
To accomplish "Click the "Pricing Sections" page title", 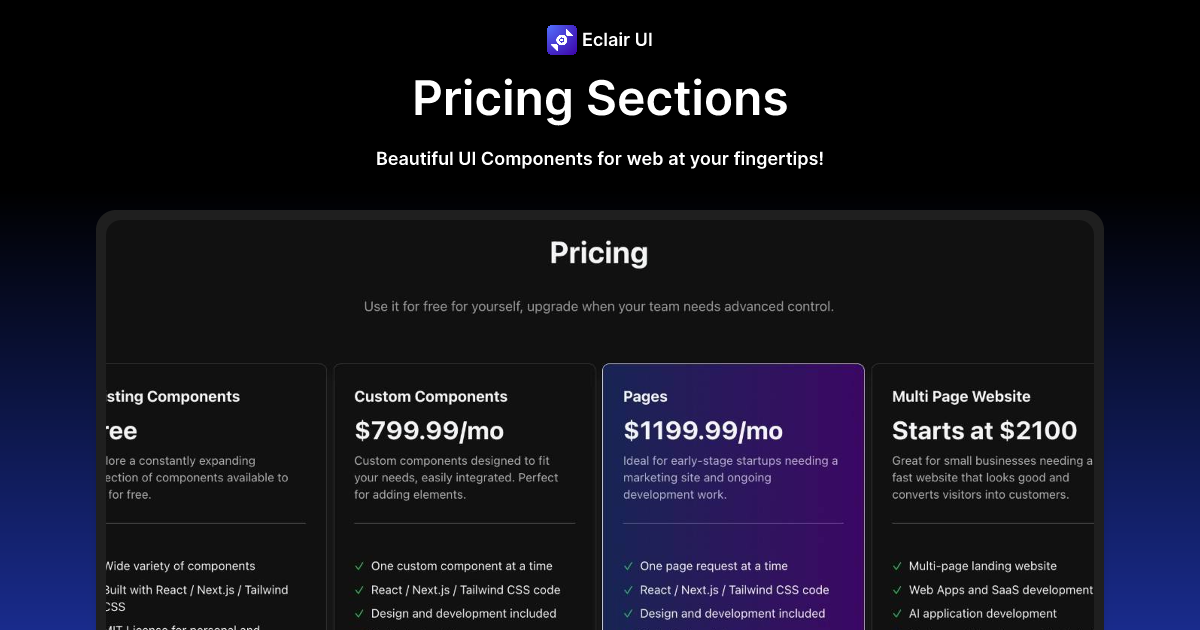I will [600, 98].
